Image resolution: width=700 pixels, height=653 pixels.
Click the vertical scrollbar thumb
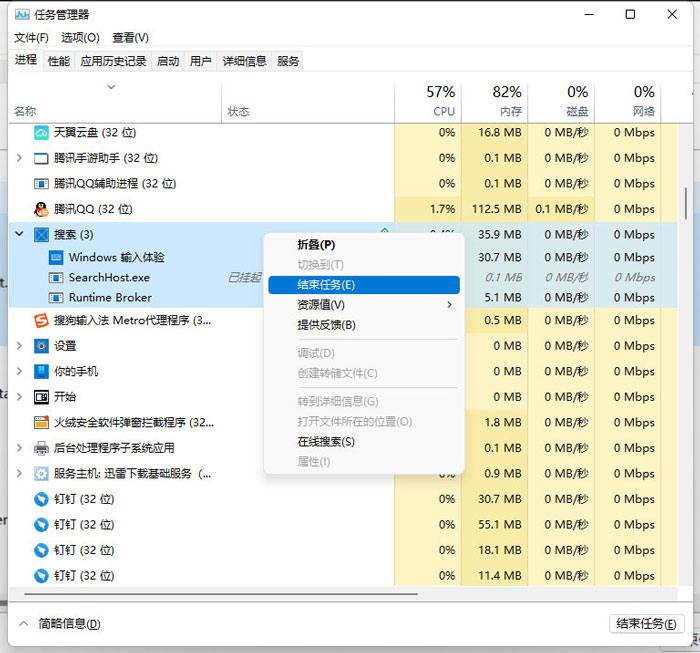pyautogui.click(x=686, y=203)
